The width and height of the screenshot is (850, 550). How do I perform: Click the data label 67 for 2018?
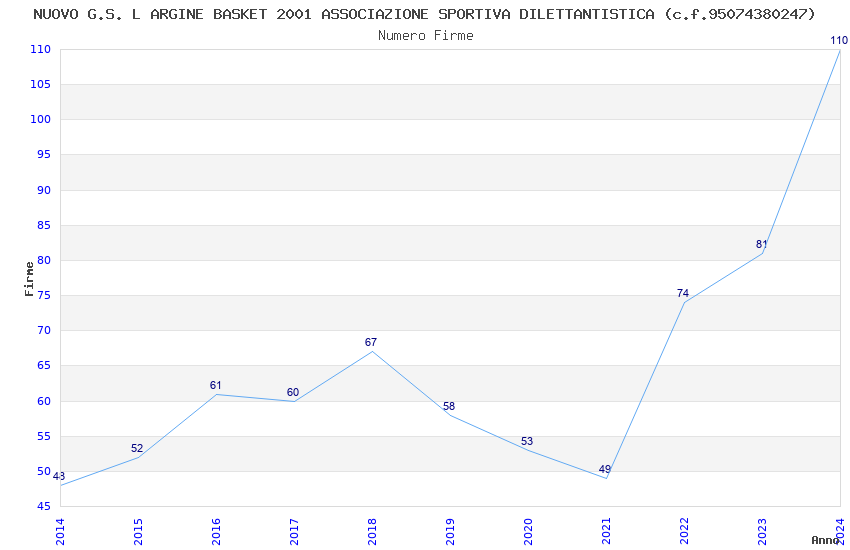click(371, 342)
